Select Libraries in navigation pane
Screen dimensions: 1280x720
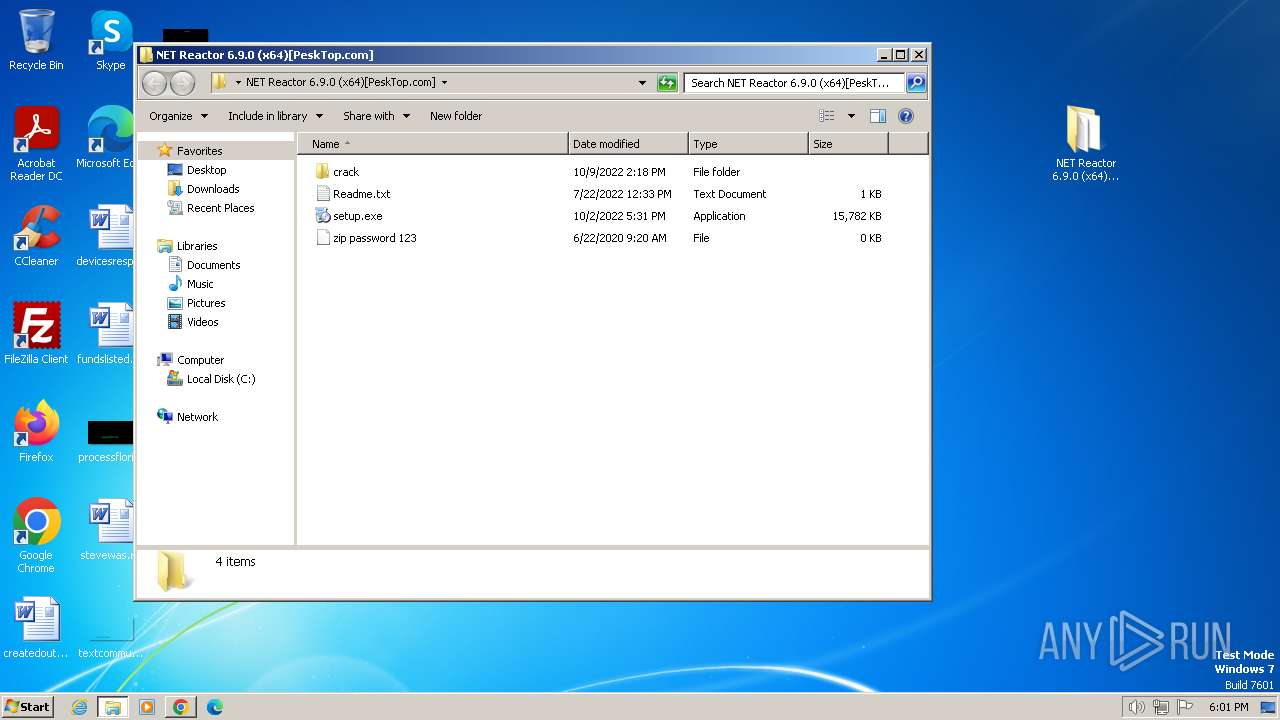197,246
